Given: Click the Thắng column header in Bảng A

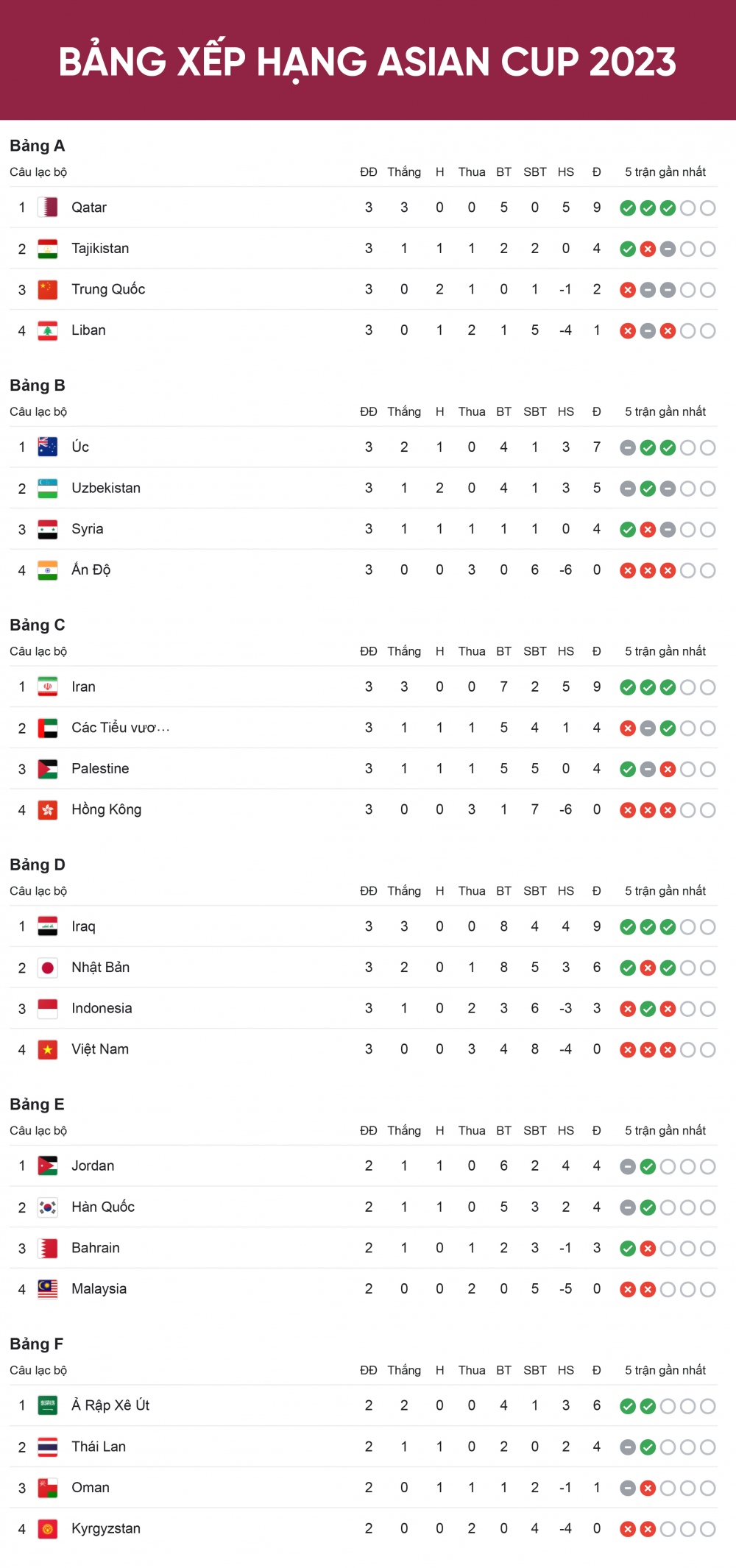Looking at the screenshot, I should 404,172.
